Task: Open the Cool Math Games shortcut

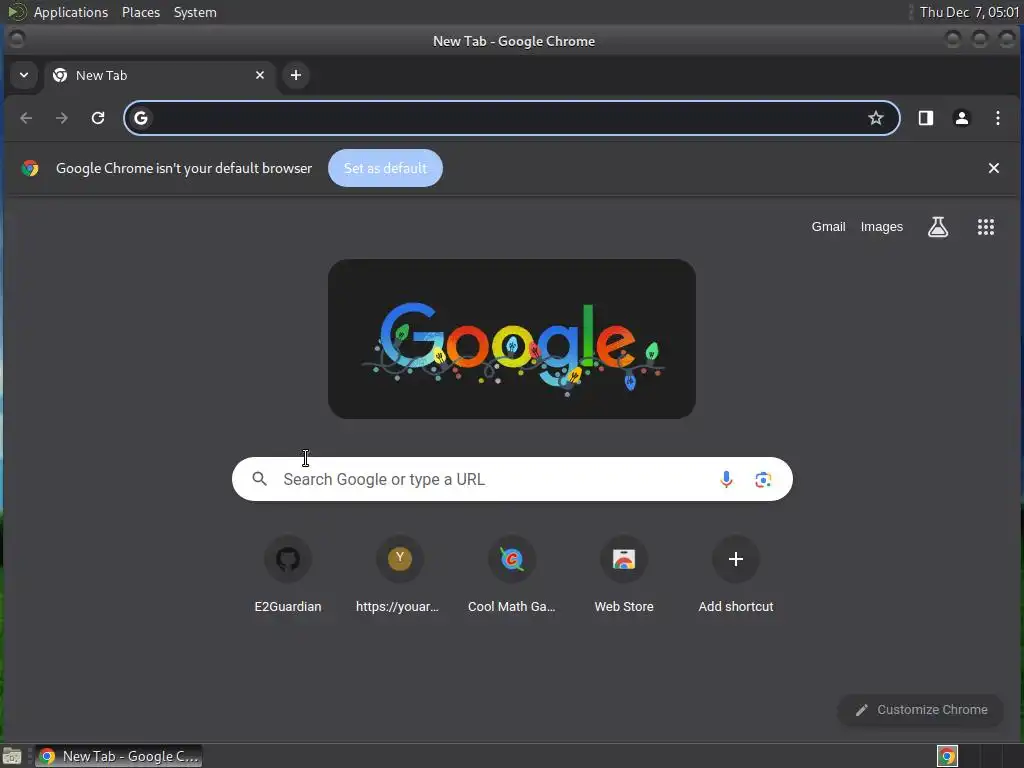Action: (512, 576)
